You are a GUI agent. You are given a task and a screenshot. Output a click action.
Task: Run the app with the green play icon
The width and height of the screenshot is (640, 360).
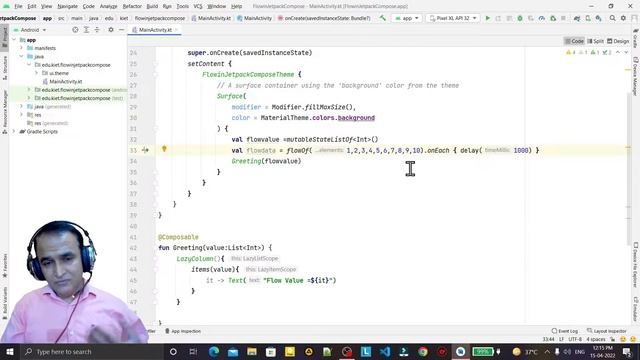coord(487,18)
